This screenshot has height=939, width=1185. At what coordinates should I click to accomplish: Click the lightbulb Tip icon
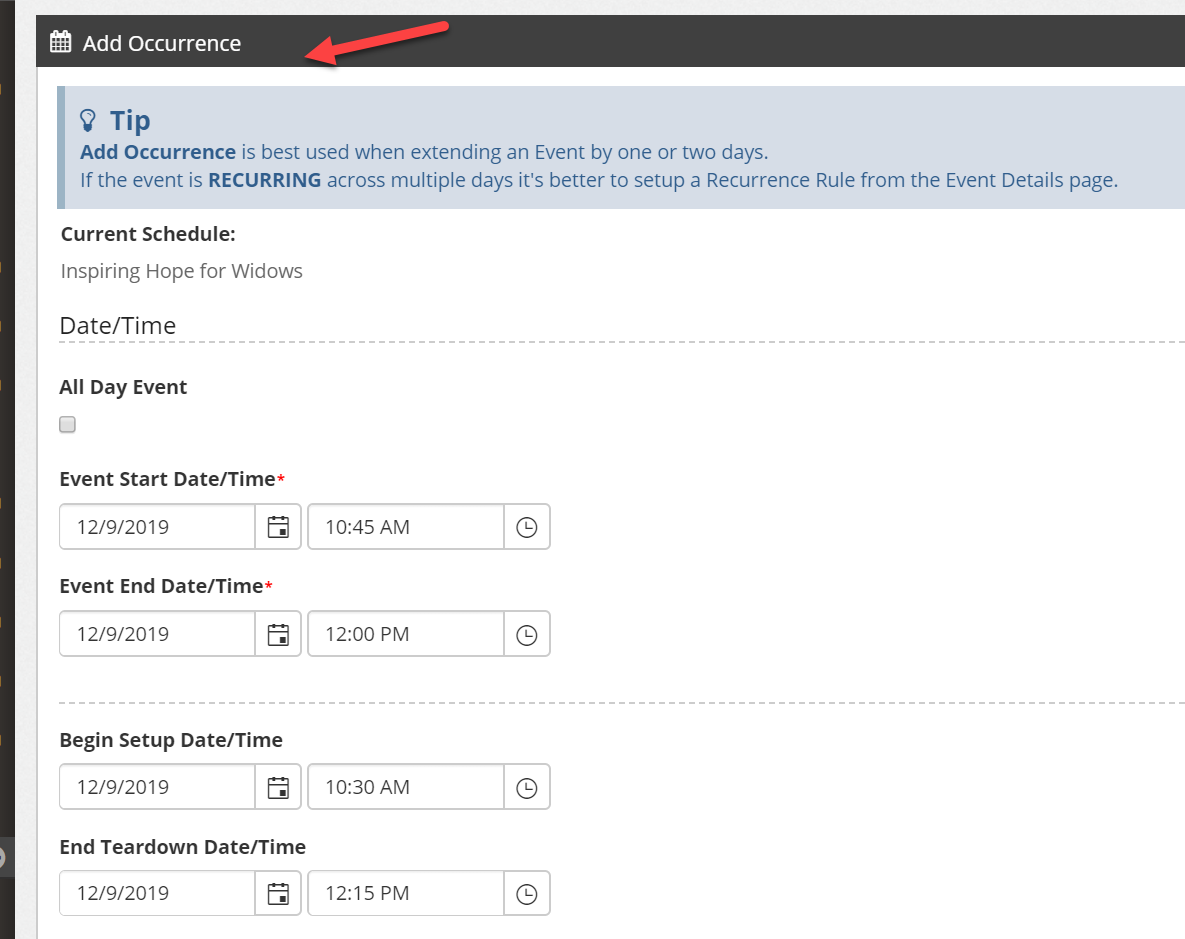88,120
